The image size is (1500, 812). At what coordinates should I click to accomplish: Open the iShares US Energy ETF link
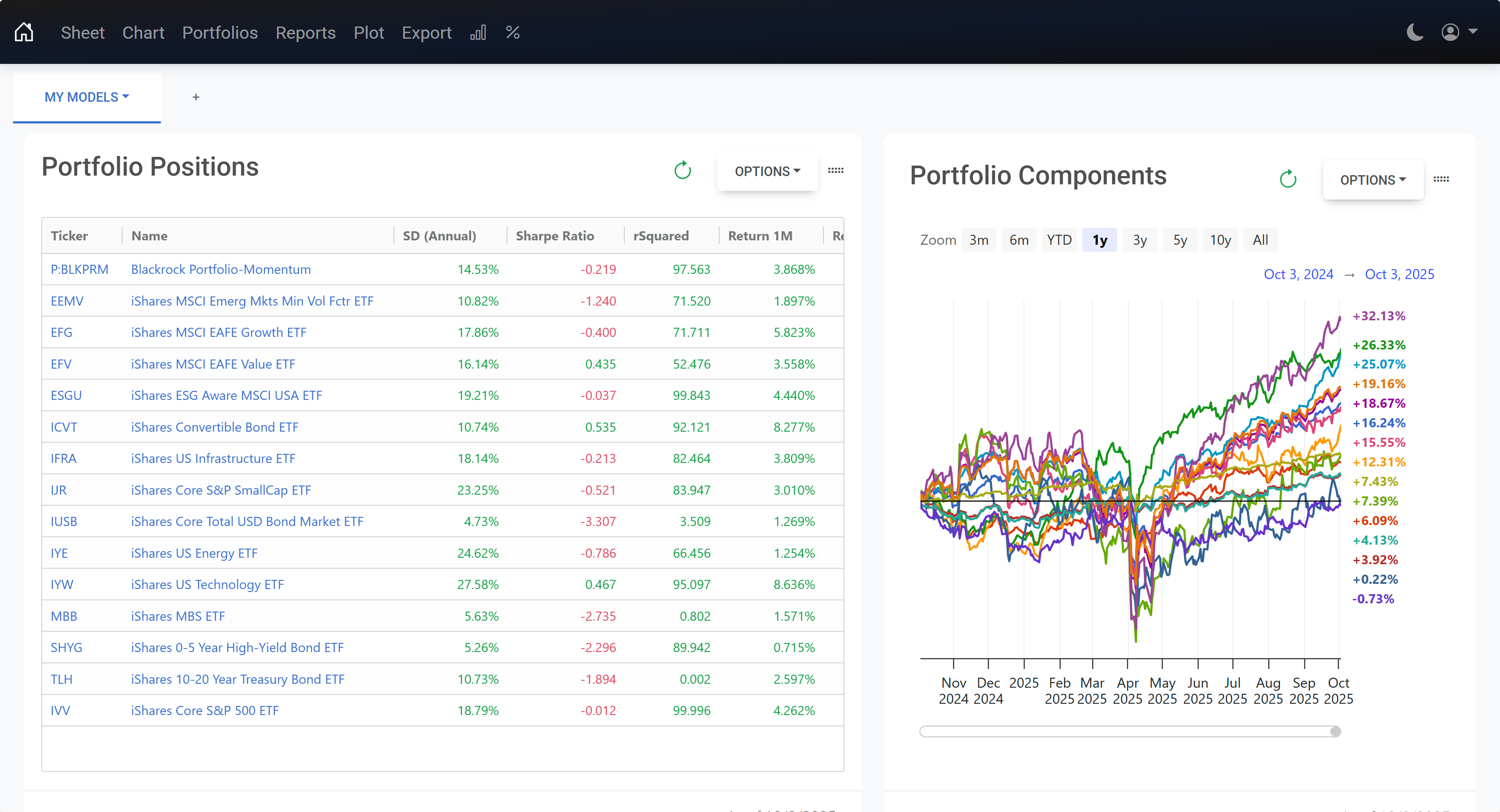[x=193, y=553]
